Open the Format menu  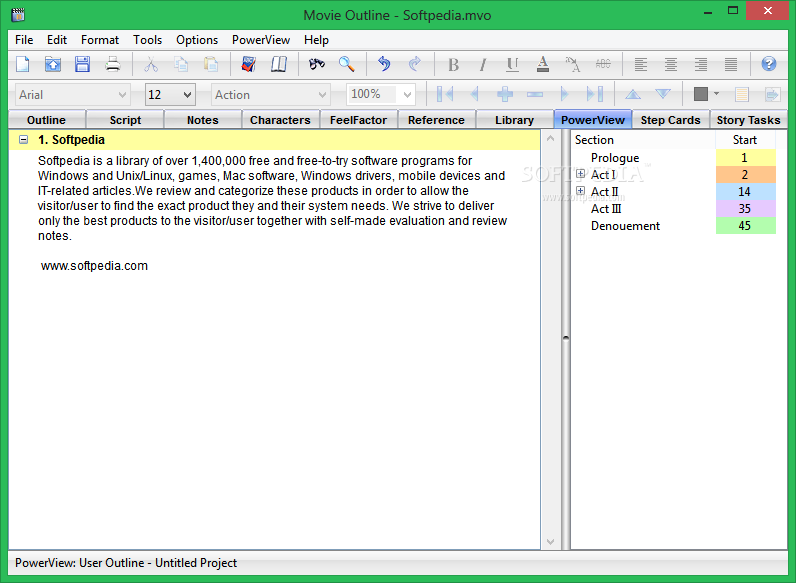tap(100, 40)
